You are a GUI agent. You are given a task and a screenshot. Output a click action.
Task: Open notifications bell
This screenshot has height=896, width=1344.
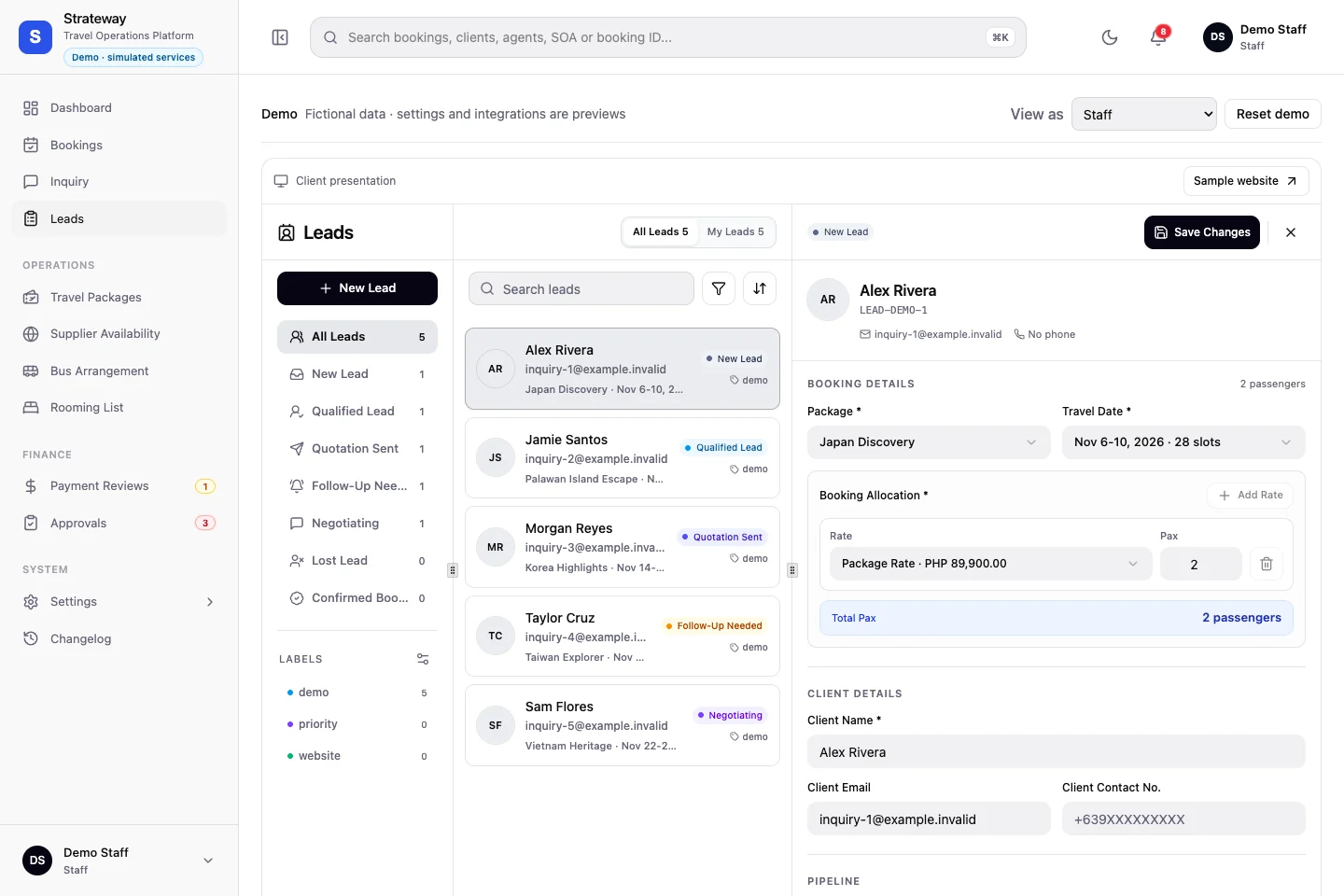pos(1158,37)
